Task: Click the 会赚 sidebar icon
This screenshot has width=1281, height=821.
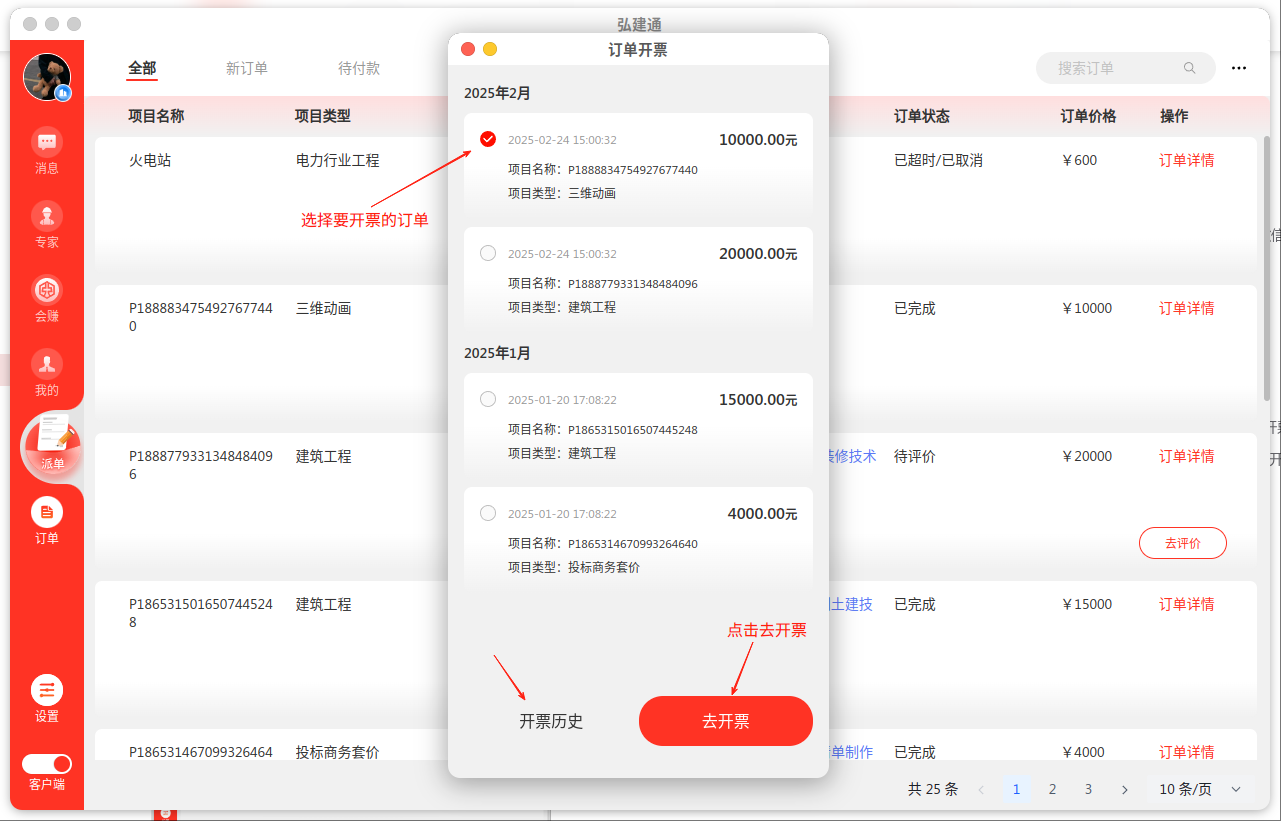Action: tap(47, 290)
